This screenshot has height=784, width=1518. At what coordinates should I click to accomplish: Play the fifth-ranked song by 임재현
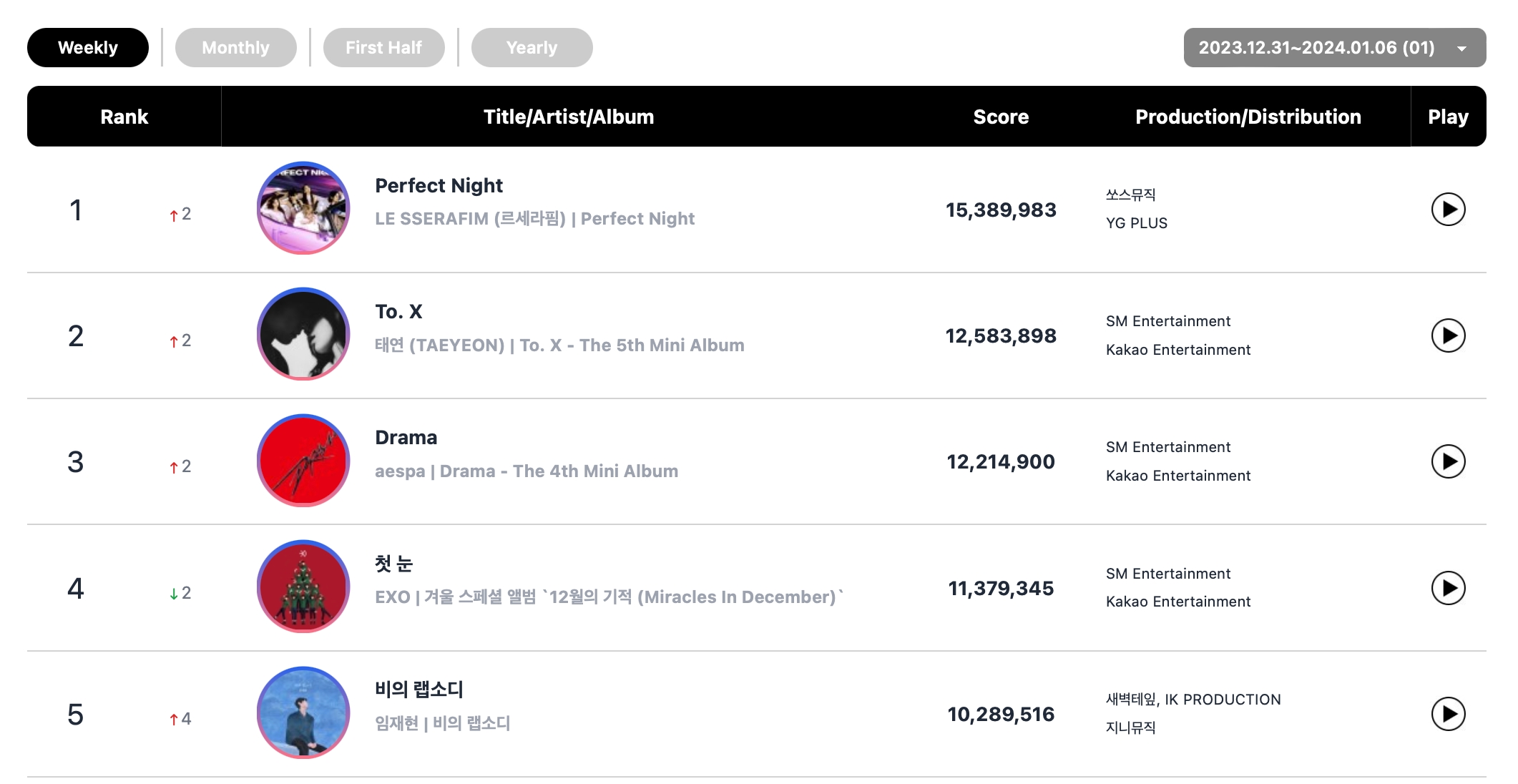coord(1448,714)
